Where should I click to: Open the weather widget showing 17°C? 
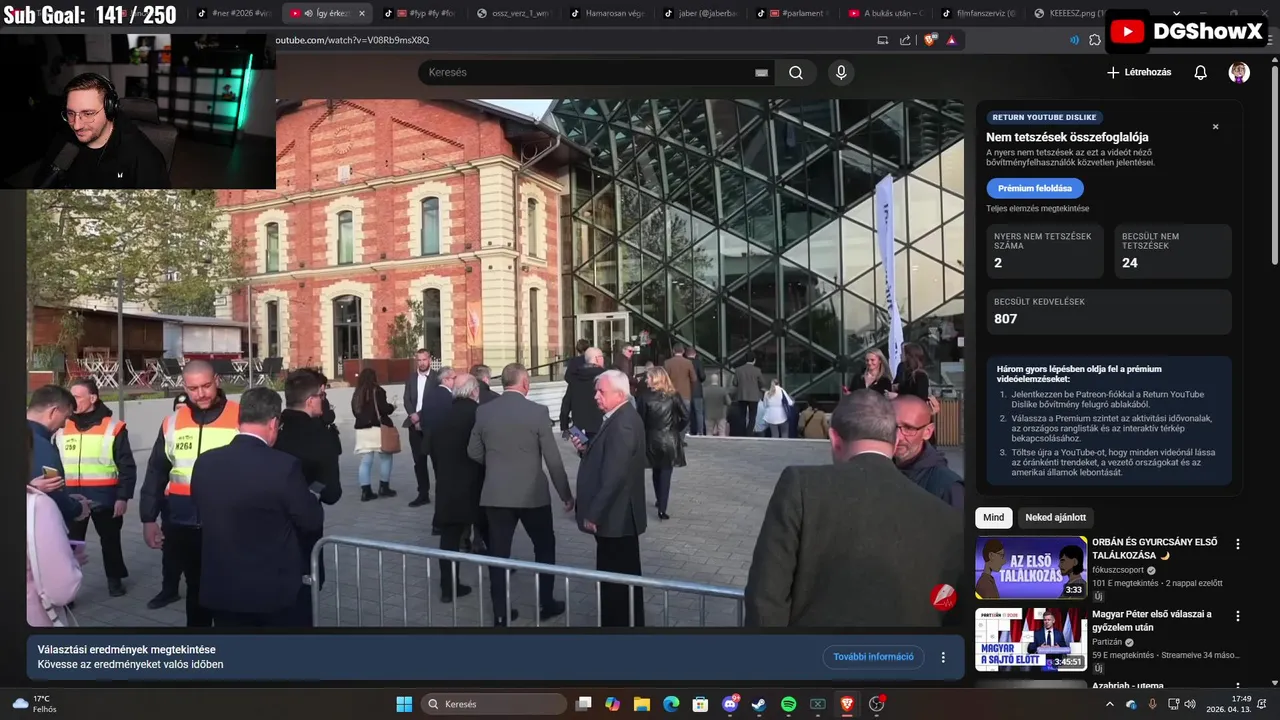tap(35, 704)
